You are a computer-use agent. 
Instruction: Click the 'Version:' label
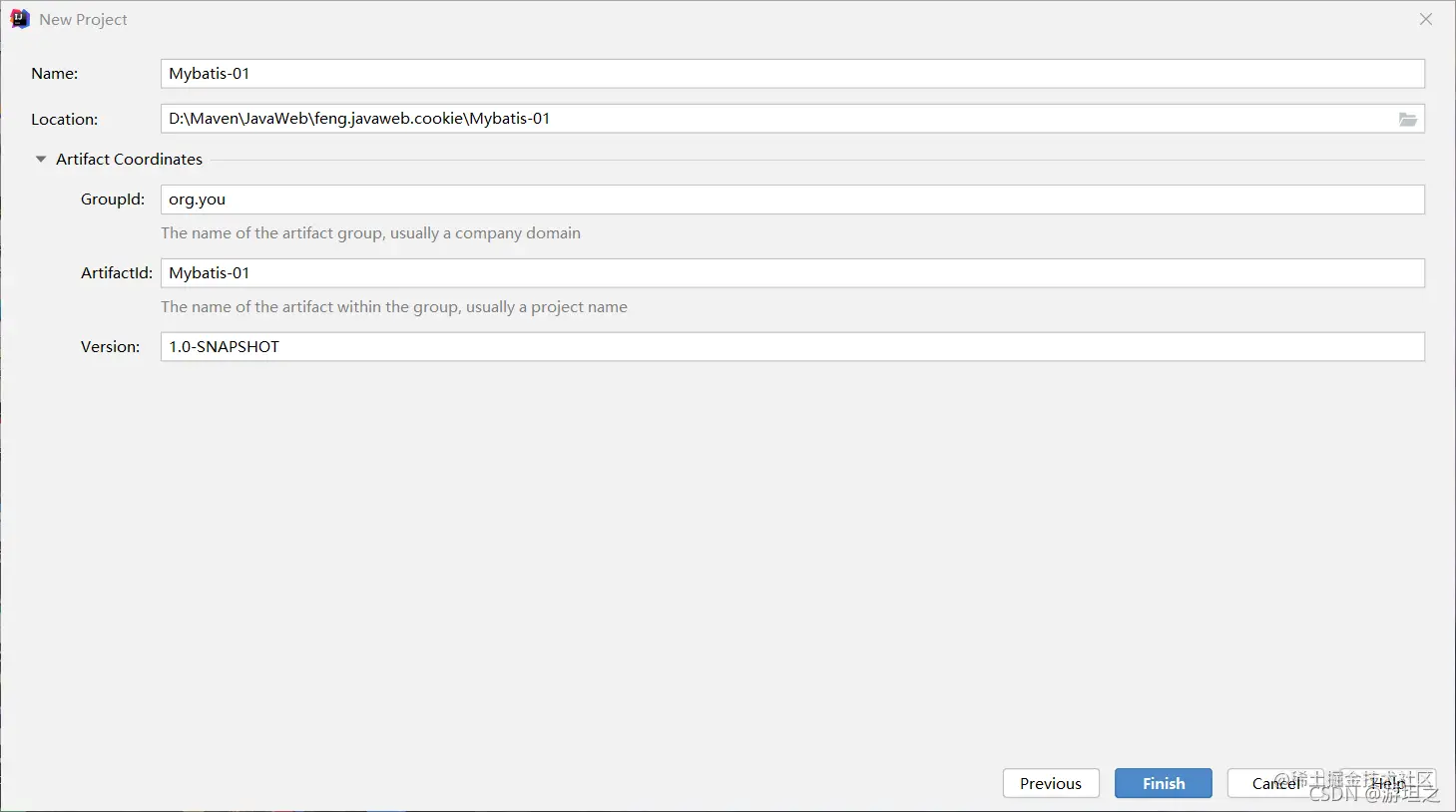[x=111, y=347]
